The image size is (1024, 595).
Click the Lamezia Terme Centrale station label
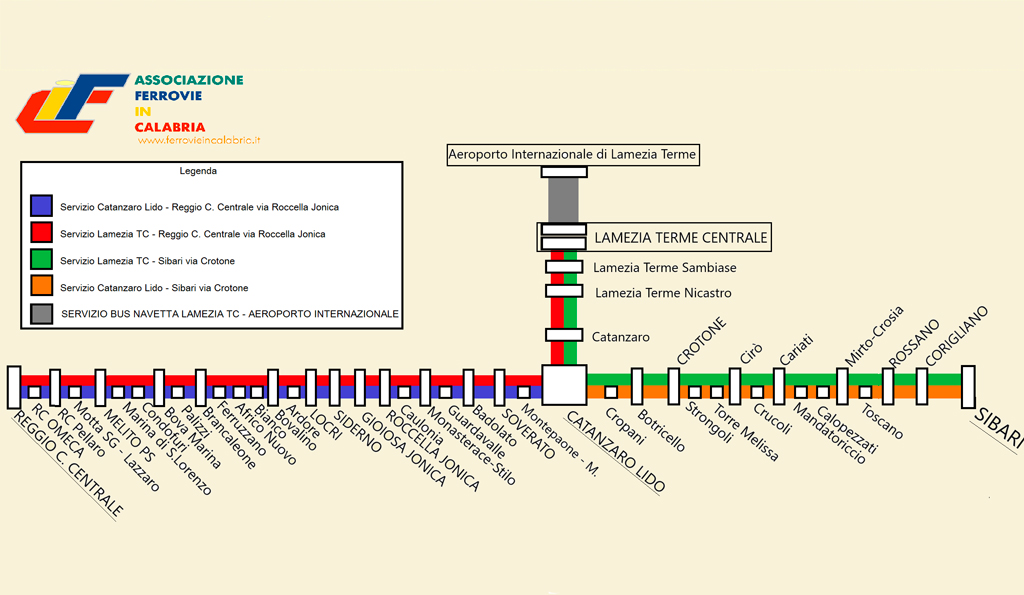pyautogui.click(x=680, y=238)
